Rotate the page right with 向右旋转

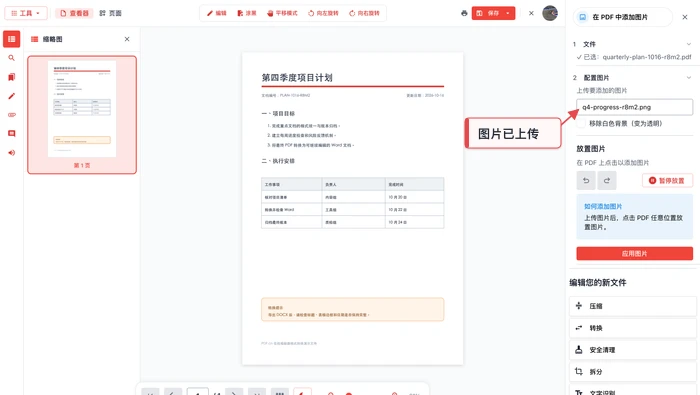[x=364, y=13]
